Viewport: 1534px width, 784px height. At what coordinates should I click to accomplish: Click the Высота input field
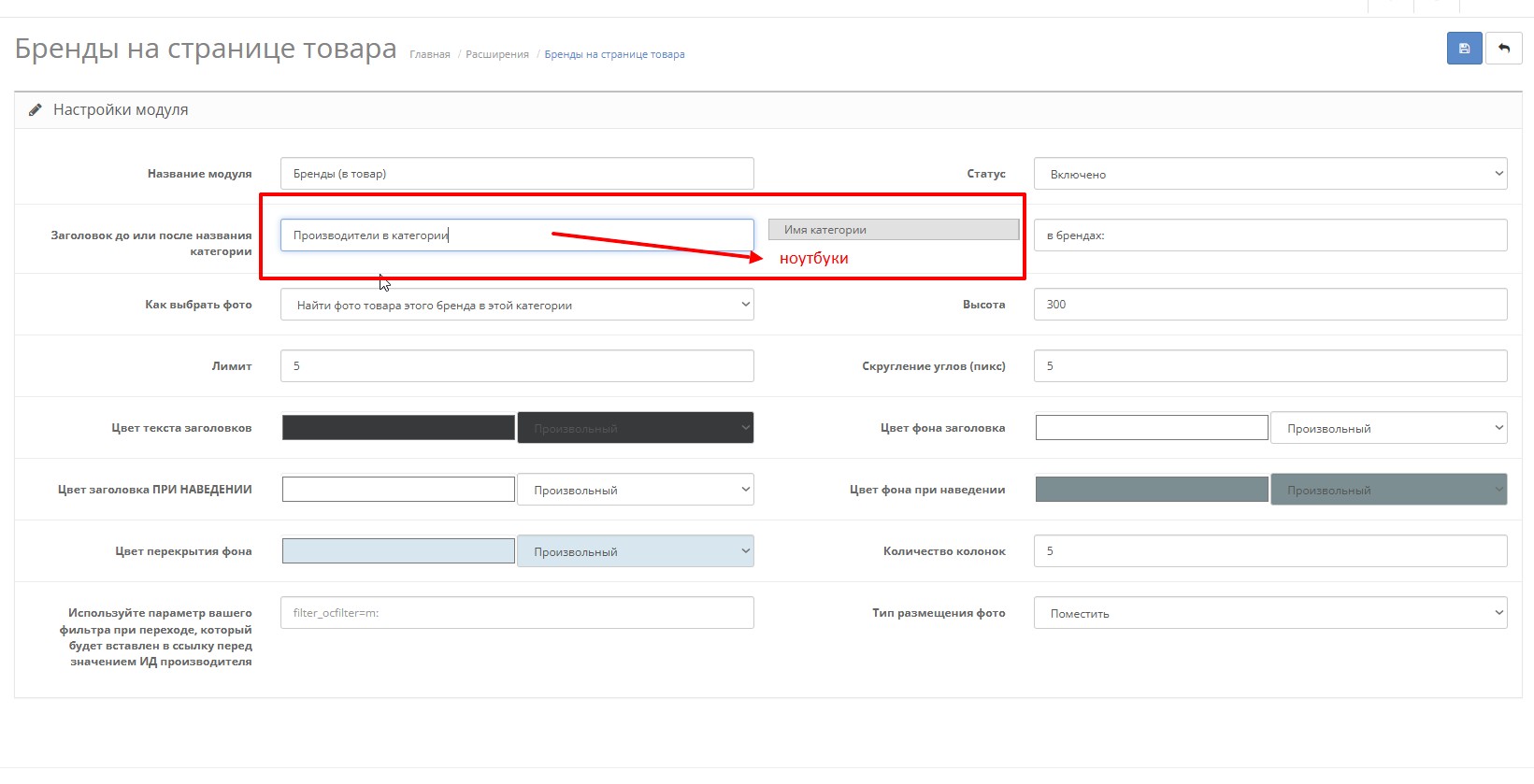pyautogui.click(x=1269, y=305)
